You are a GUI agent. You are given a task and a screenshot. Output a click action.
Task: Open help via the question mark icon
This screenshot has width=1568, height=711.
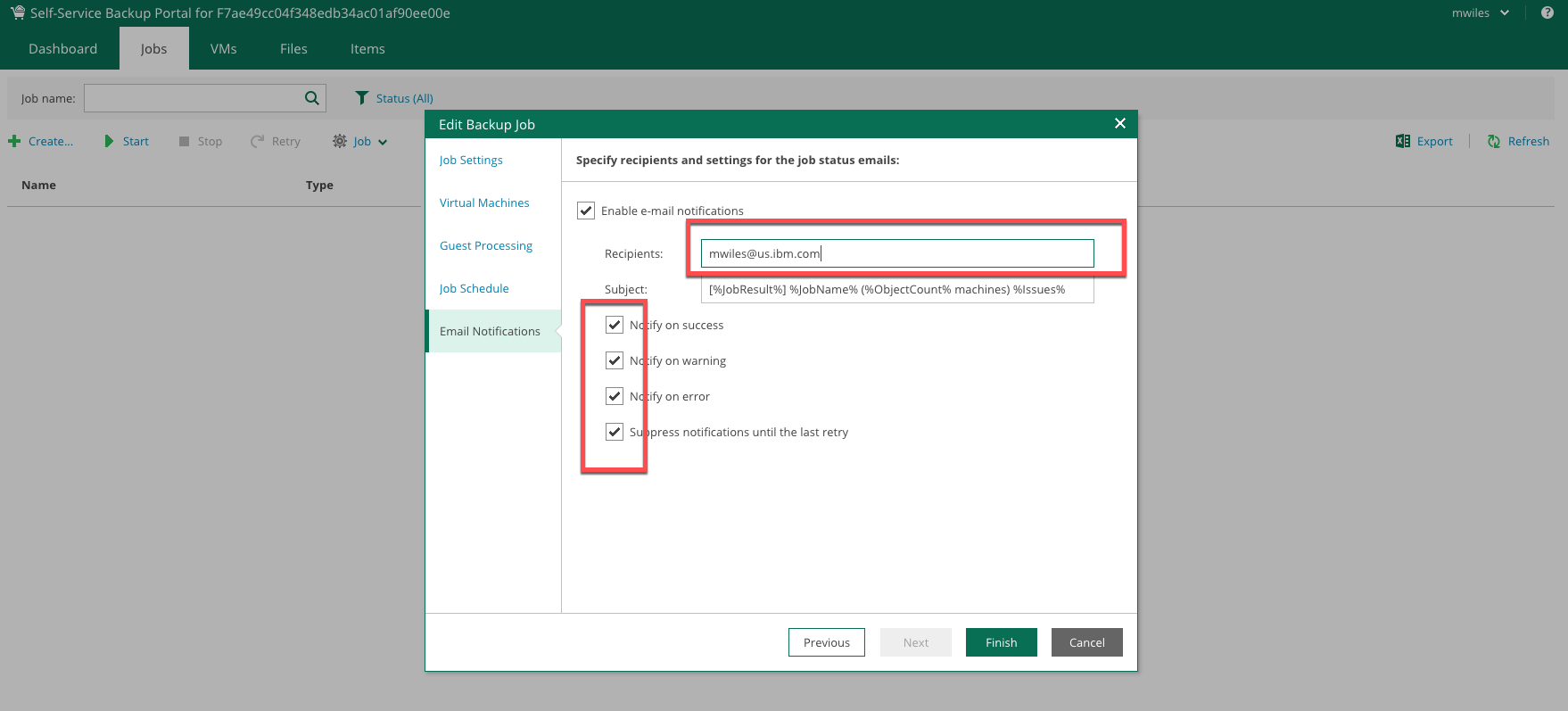click(x=1547, y=12)
